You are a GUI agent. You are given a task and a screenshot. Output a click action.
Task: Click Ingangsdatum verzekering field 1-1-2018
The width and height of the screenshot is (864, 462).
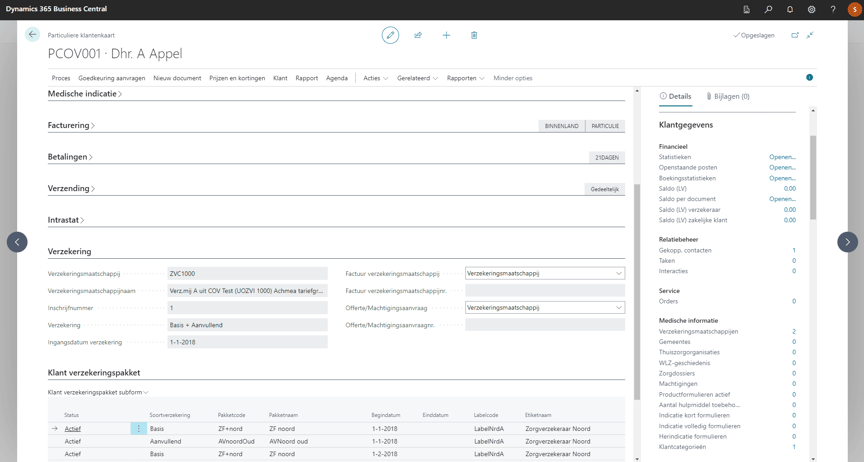pyautogui.click(x=247, y=342)
